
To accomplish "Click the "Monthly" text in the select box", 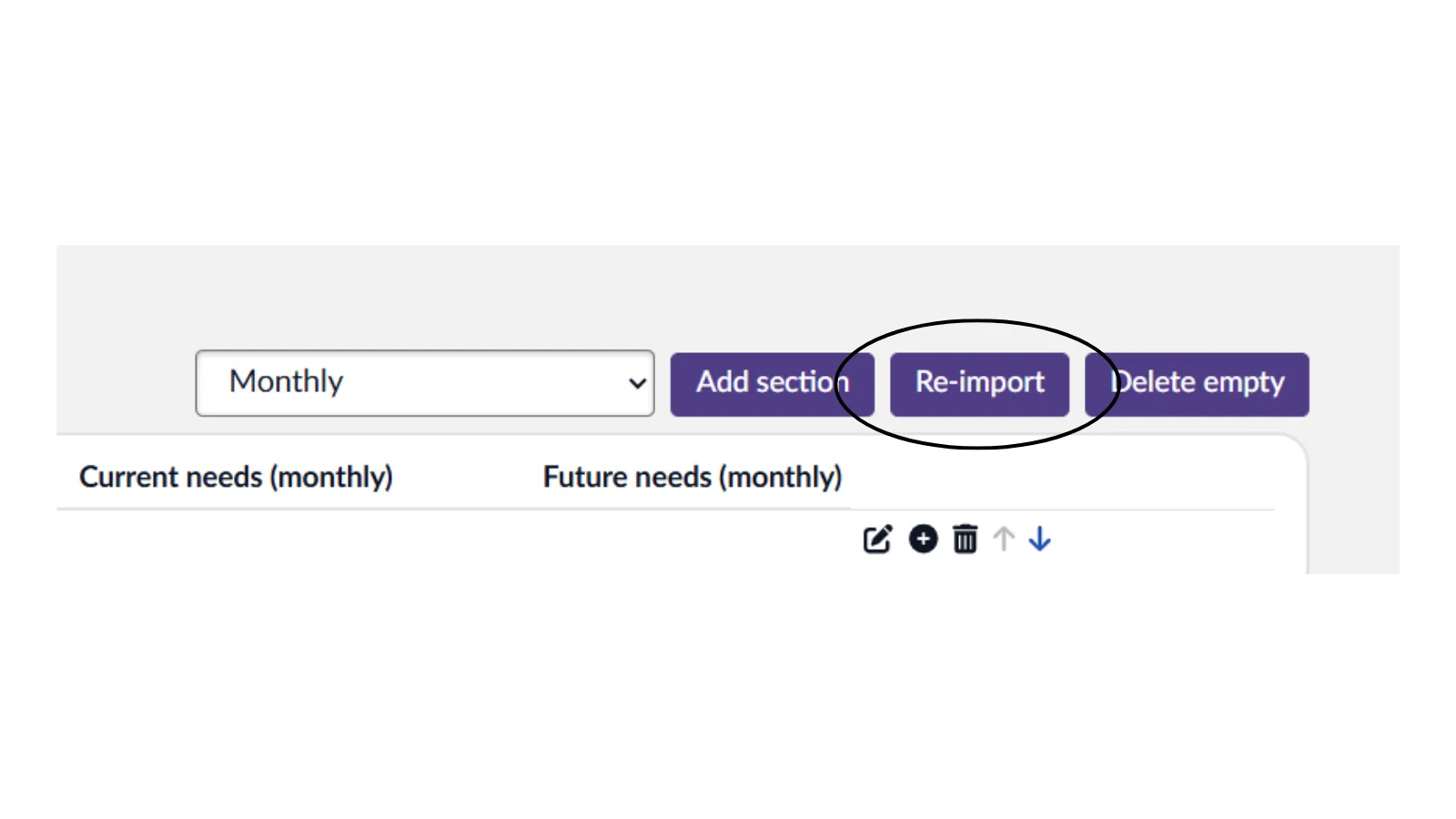I will (286, 381).
